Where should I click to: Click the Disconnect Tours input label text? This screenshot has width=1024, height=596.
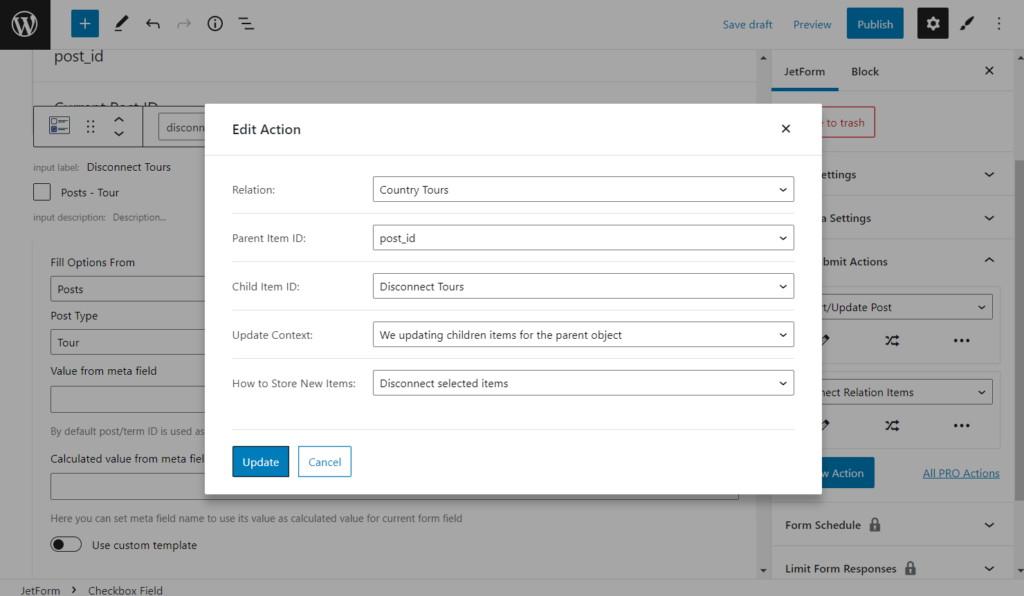129,166
